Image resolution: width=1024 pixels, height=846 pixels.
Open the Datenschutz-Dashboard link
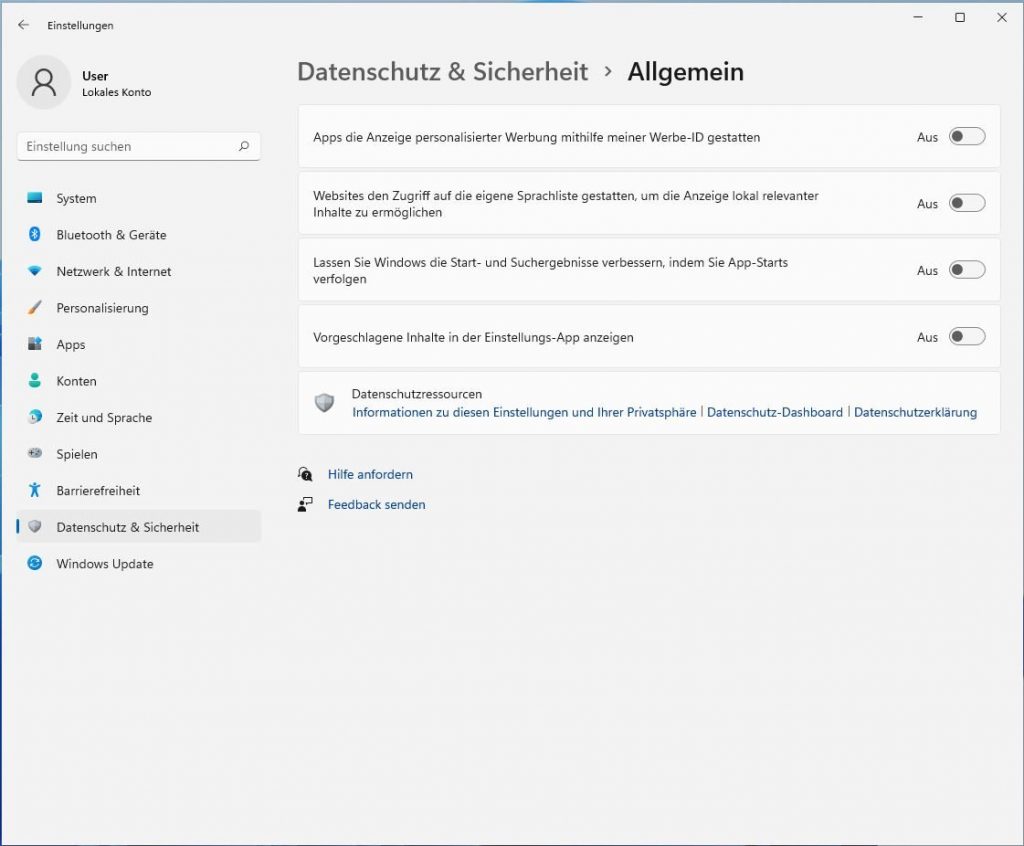coord(775,412)
